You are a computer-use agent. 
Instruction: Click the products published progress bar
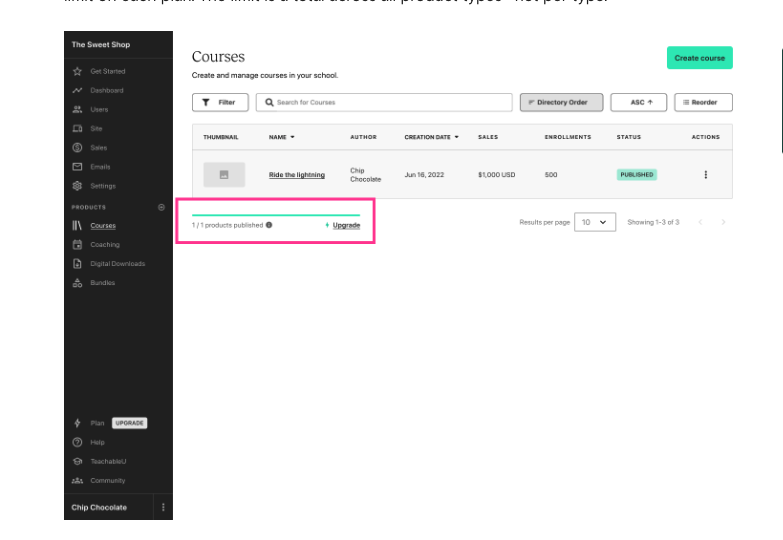[276, 215]
